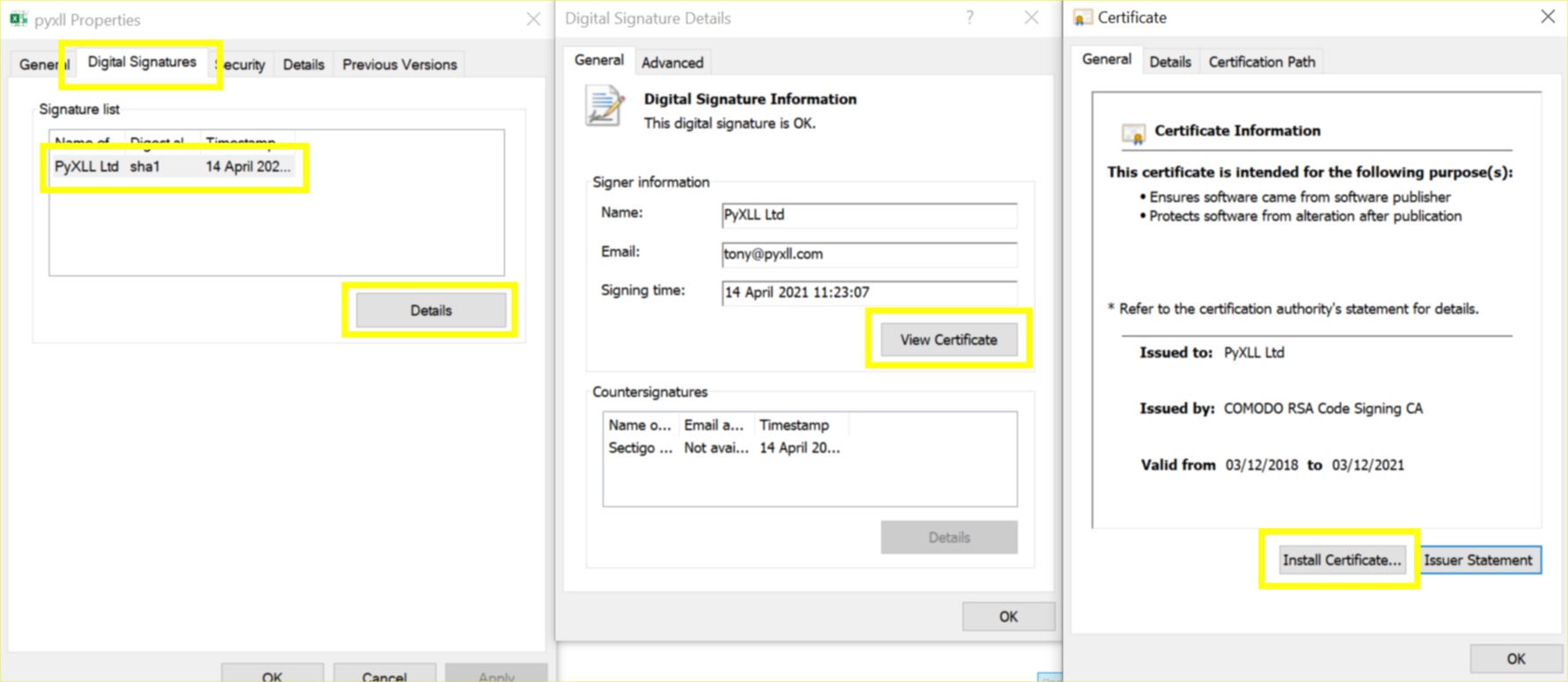Select General tab in Digital Signature Details
1568x682 pixels.
tap(599, 60)
